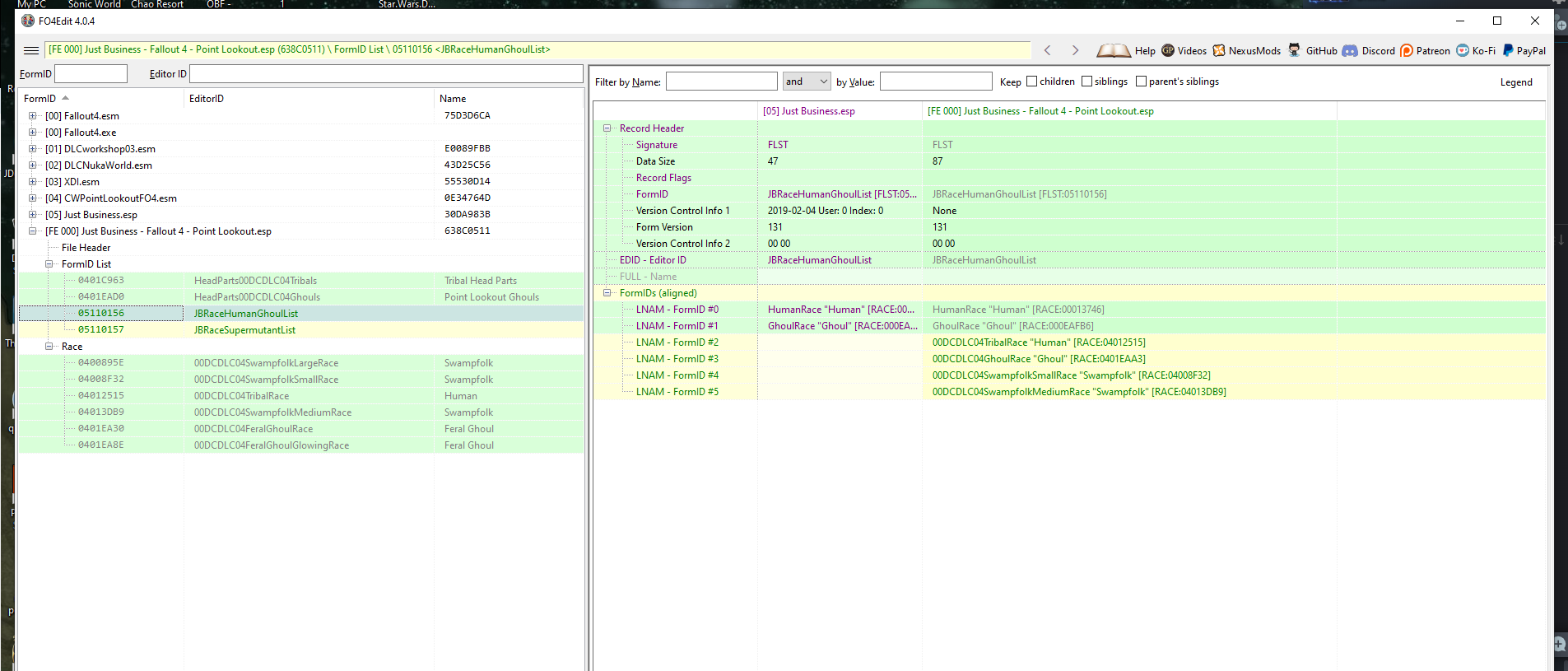The height and width of the screenshot is (671, 1568).
Task: Click the forward navigation arrow
Action: pos(1075,50)
